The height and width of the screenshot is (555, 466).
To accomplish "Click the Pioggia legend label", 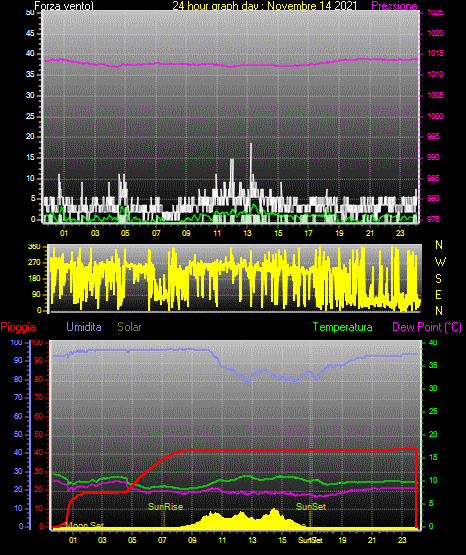I will (18, 327).
